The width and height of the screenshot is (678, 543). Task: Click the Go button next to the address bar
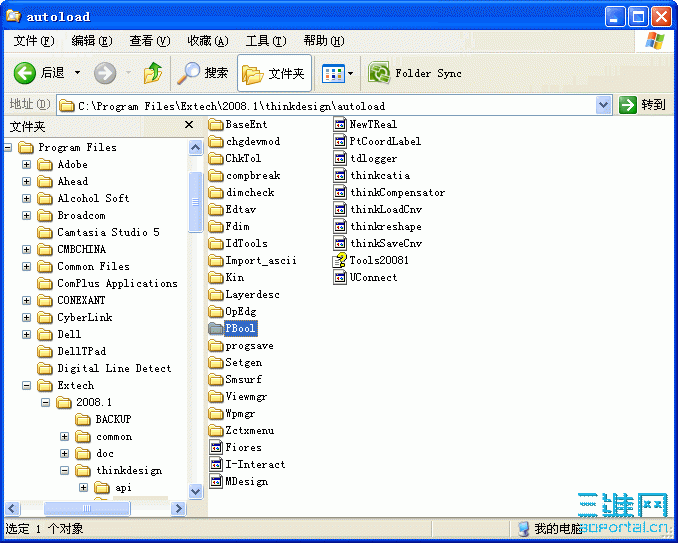pyautogui.click(x=642, y=105)
